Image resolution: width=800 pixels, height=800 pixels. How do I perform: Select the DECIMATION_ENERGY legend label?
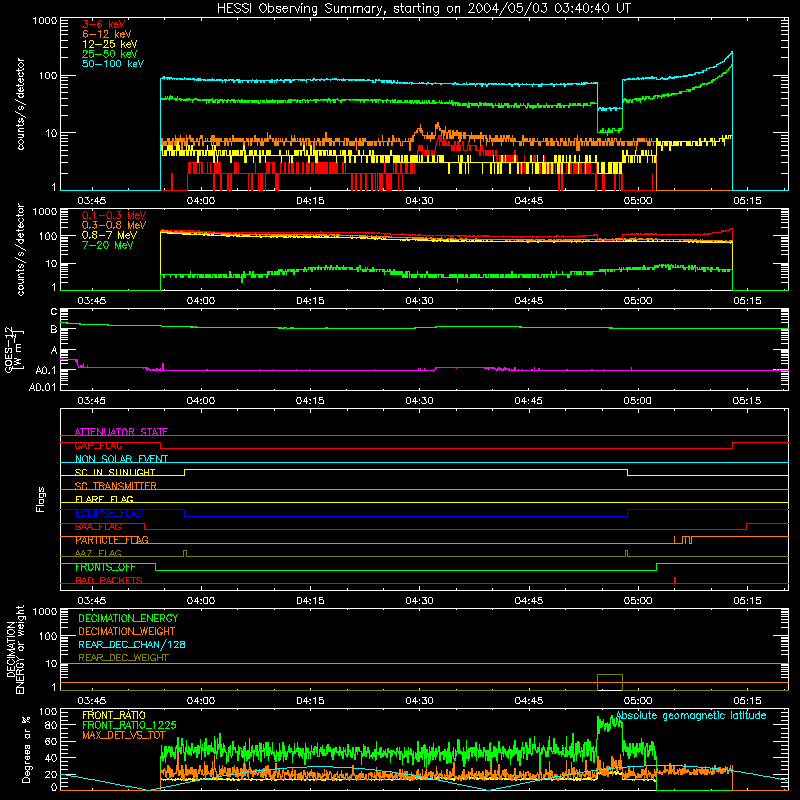point(128,618)
